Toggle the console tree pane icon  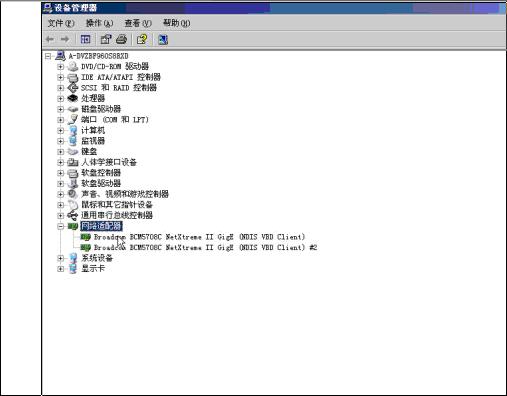click(x=85, y=39)
